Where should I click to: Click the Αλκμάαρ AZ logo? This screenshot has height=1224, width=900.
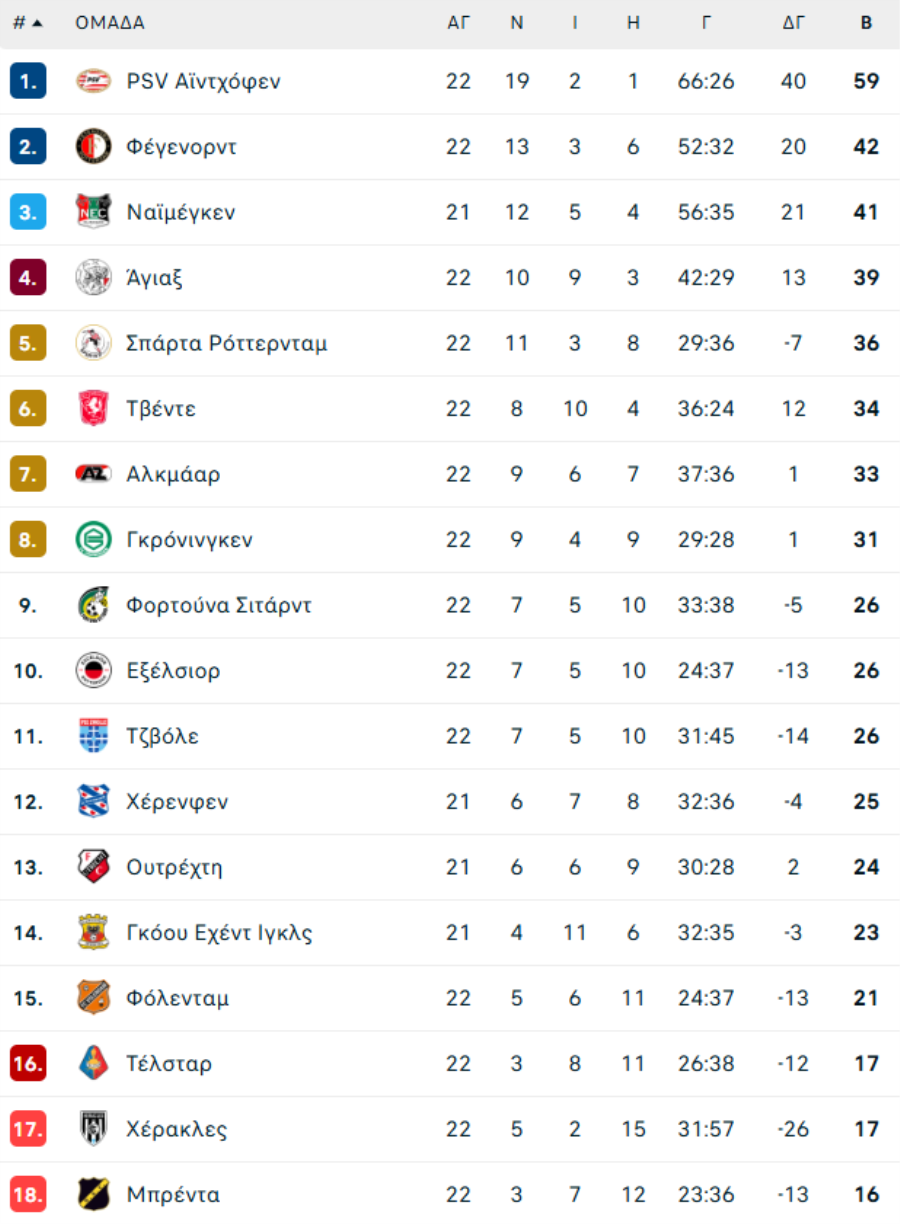pos(94,474)
